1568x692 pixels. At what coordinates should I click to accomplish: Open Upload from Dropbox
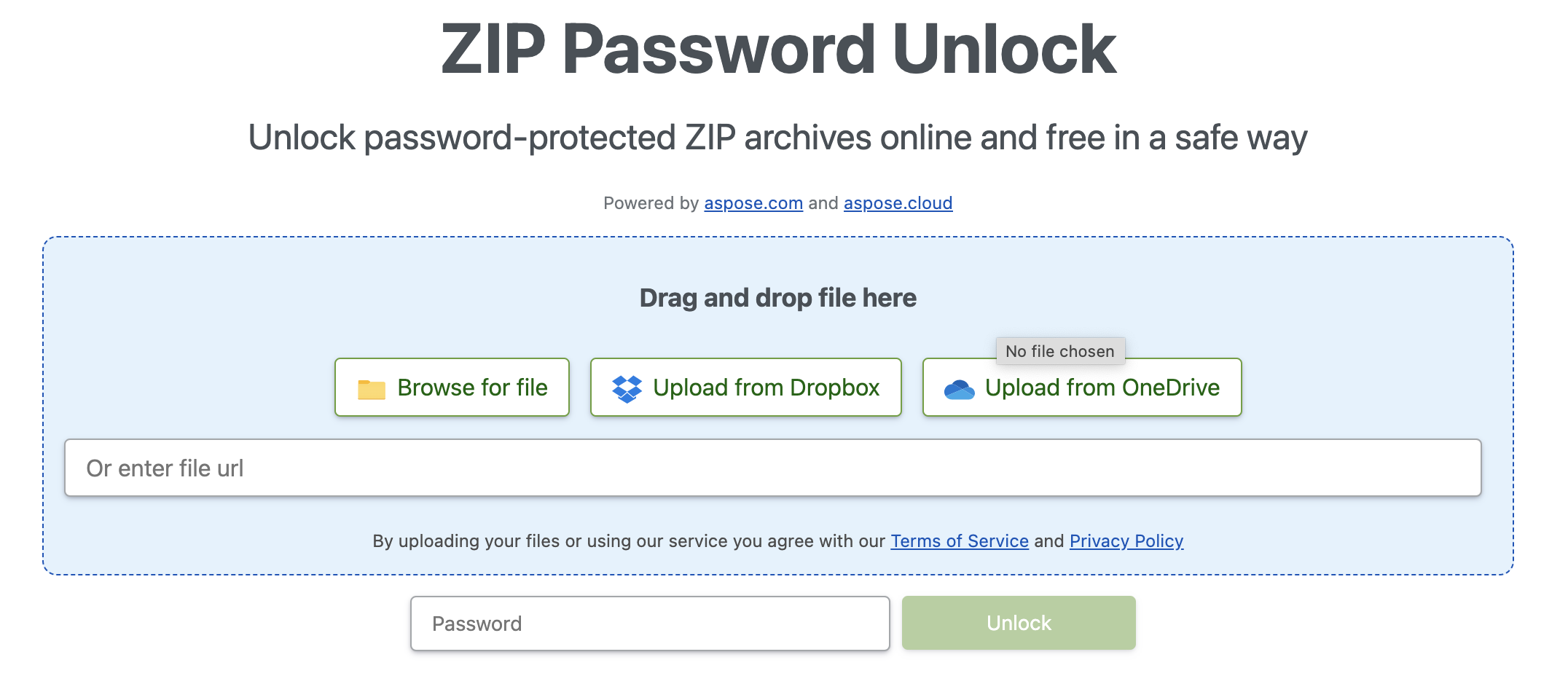(x=745, y=388)
